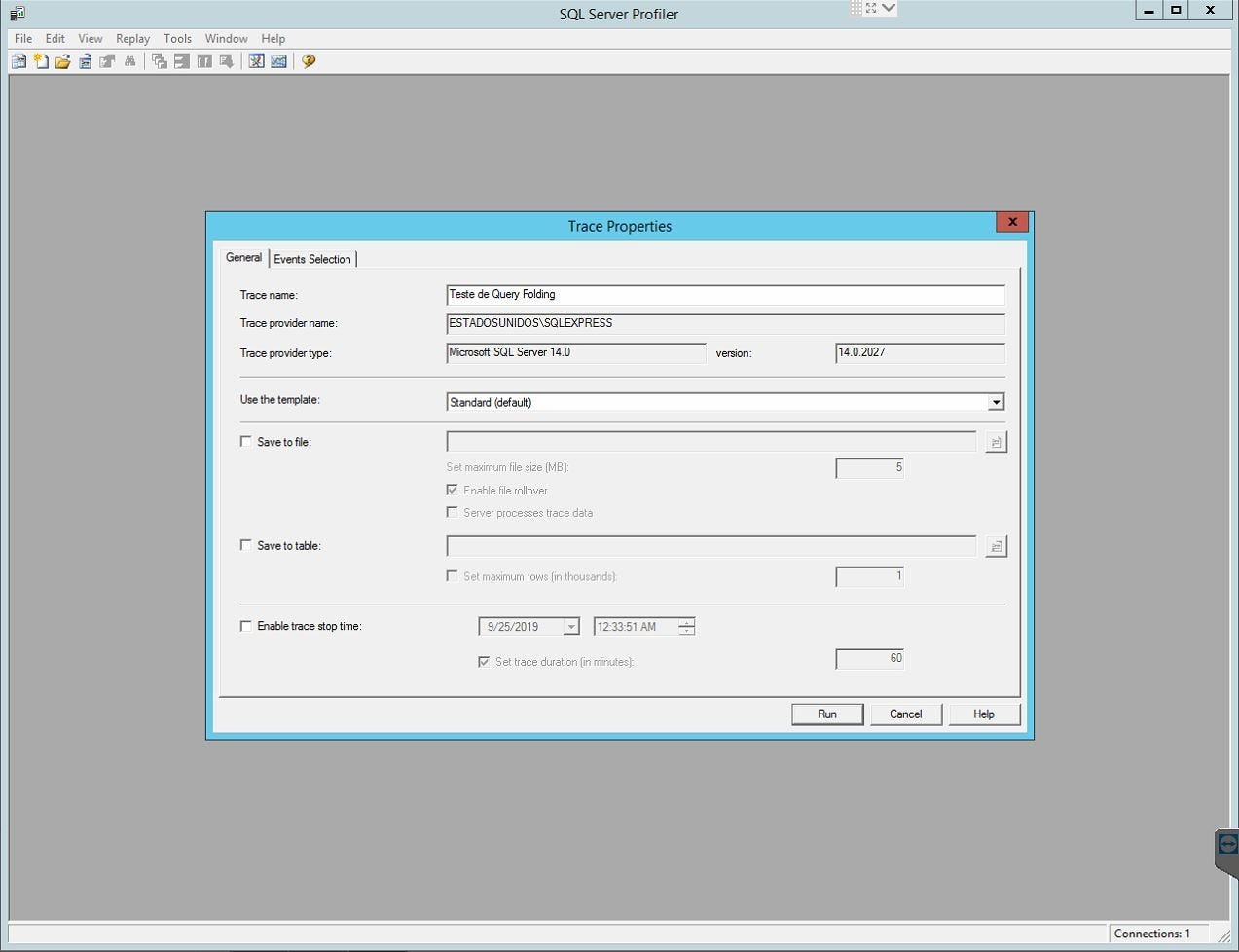Click the stop time spinner arrows
This screenshot has width=1239, height=952.
(x=686, y=627)
